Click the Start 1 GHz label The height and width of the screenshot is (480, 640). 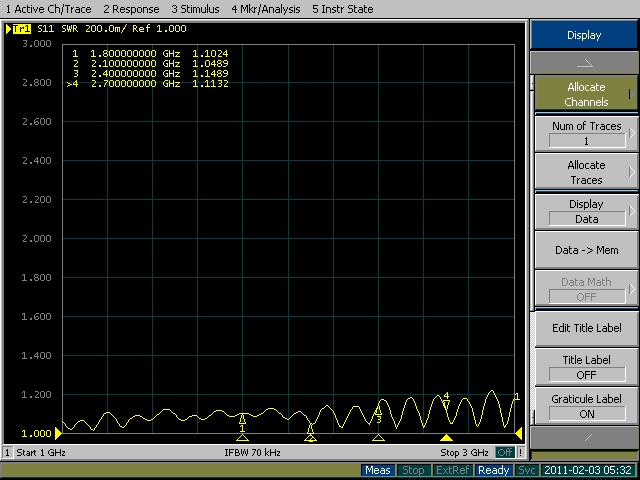[41, 452]
